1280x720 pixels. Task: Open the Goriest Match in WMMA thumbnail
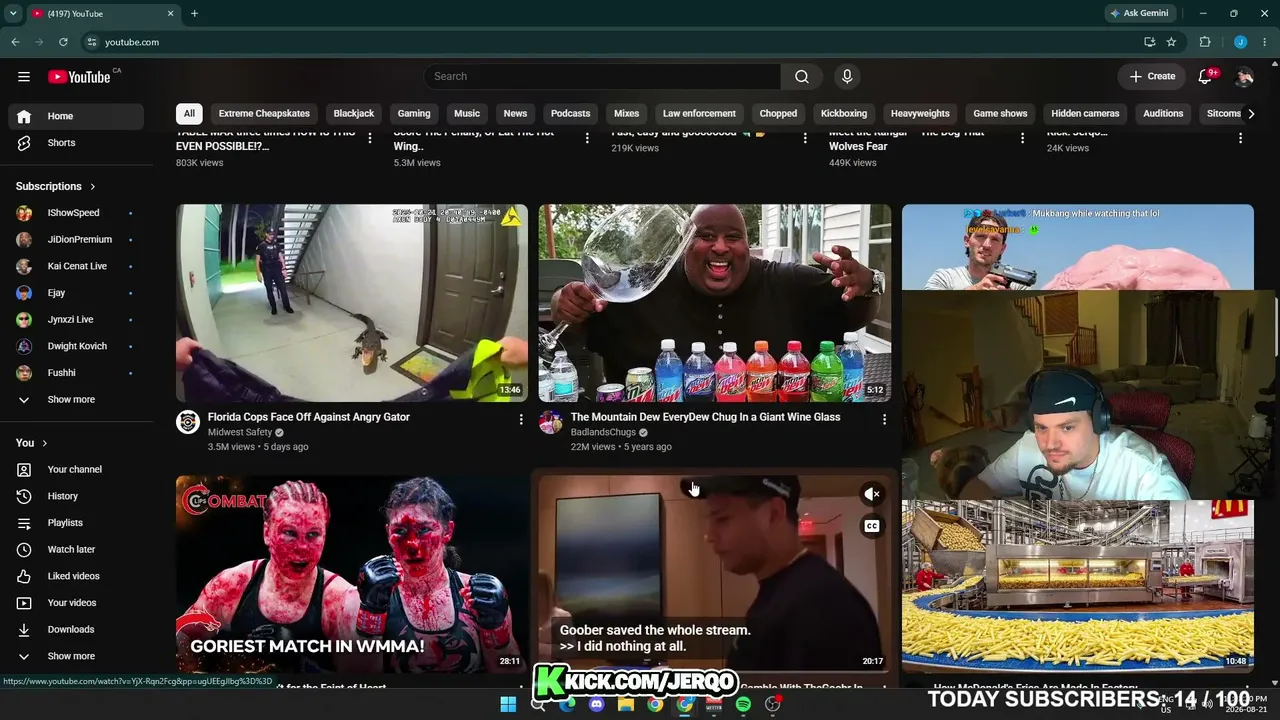pos(352,573)
